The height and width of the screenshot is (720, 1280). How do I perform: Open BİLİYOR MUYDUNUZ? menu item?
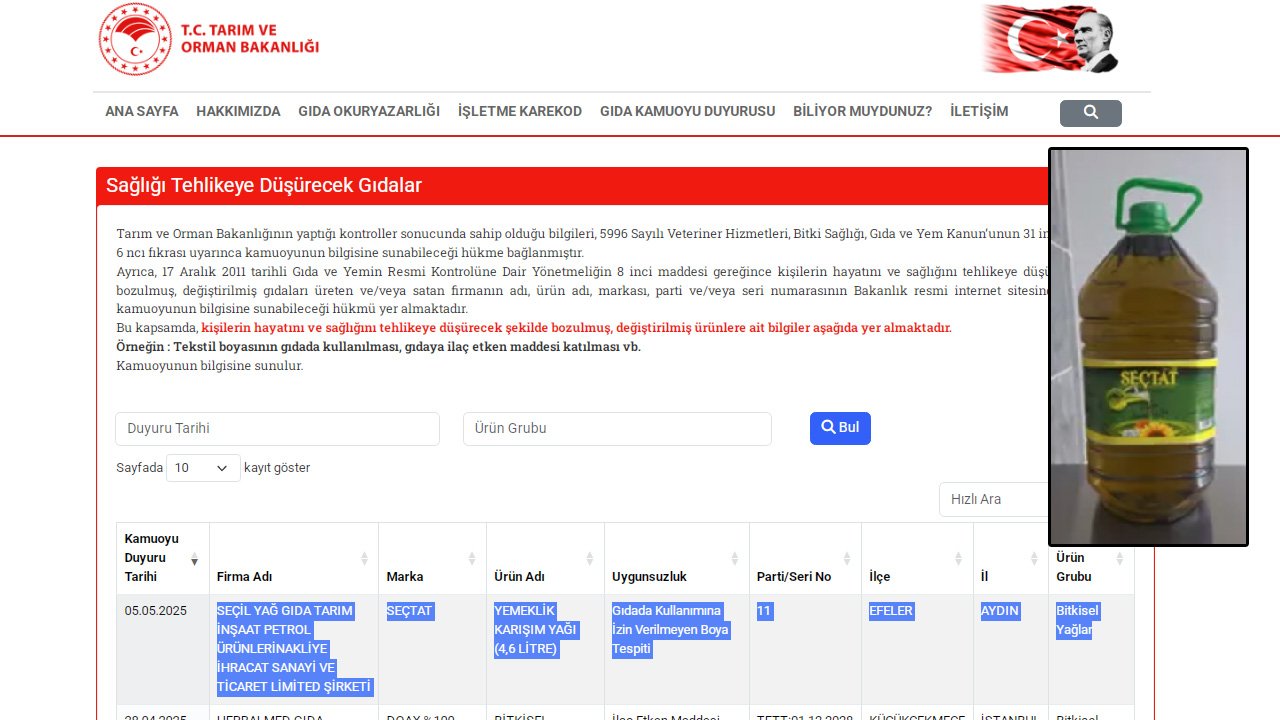[x=862, y=111]
